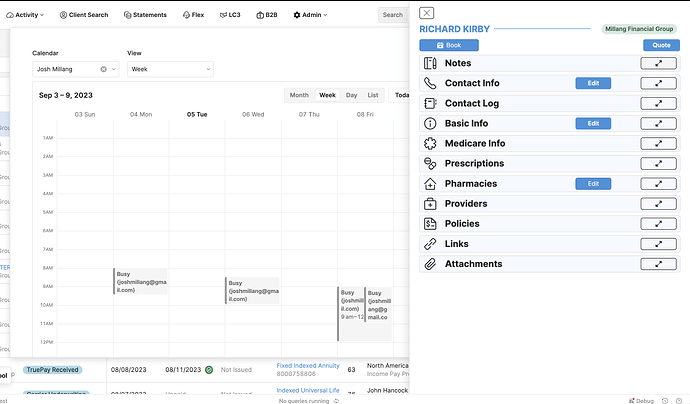The height and width of the screenshot is (404, 690).
Task: Expand the Attachments section
Action: point(658,264)
